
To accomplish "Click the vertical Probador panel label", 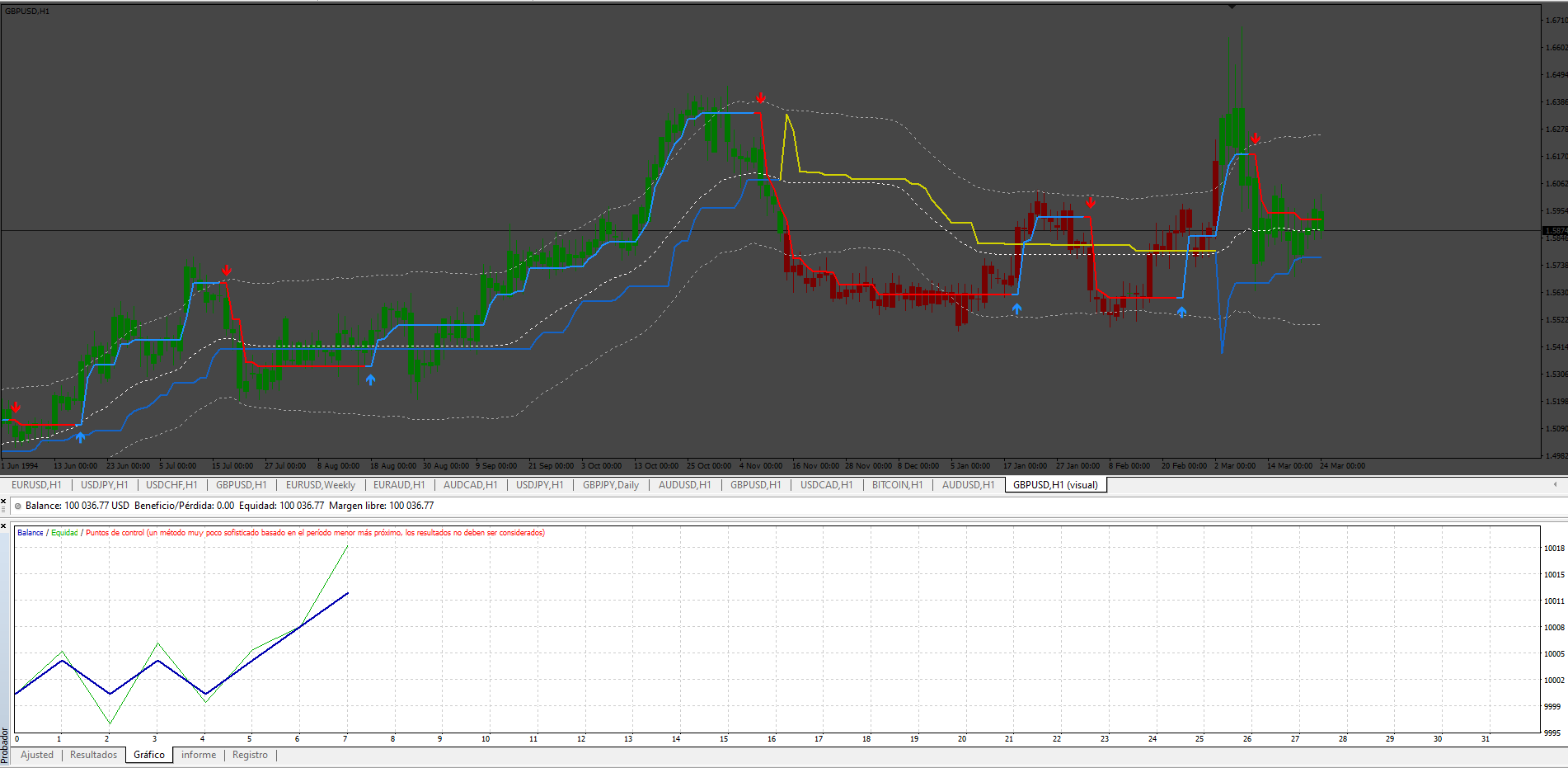I will click(5, 745).
